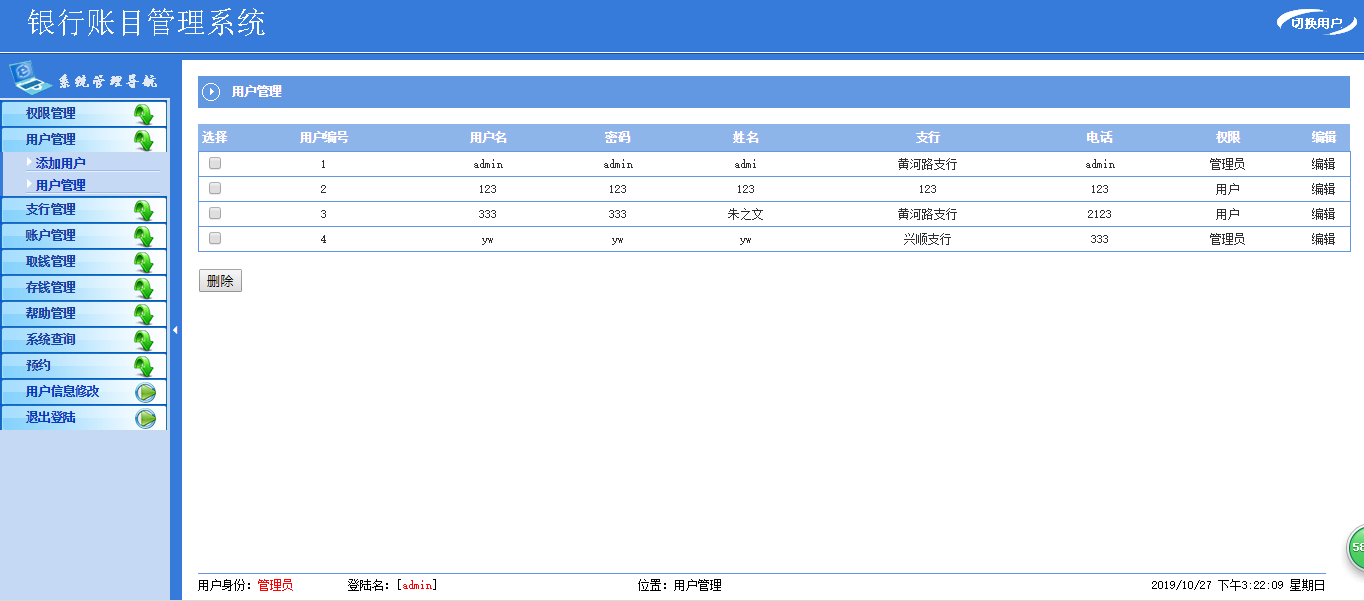Click green arrow icon beside 支行管理
Screen dimensions: 1364x601
pyautogui.click(x=144, y=210)
